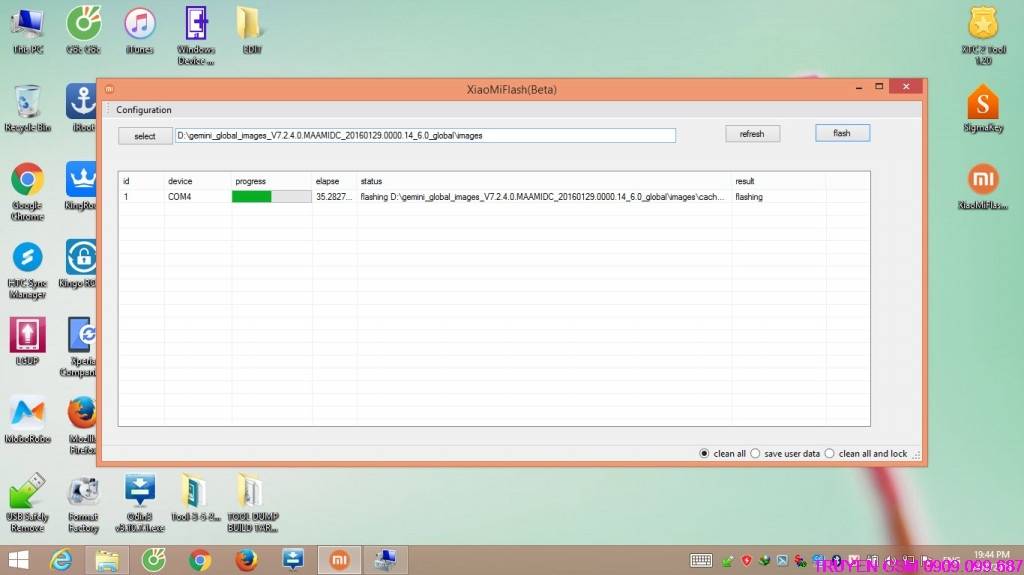The width and height of the screenshot is (1024, 575).
Task: Open the XiaoMiFlash desktop shortcut
Action: [x=983, y=186]
